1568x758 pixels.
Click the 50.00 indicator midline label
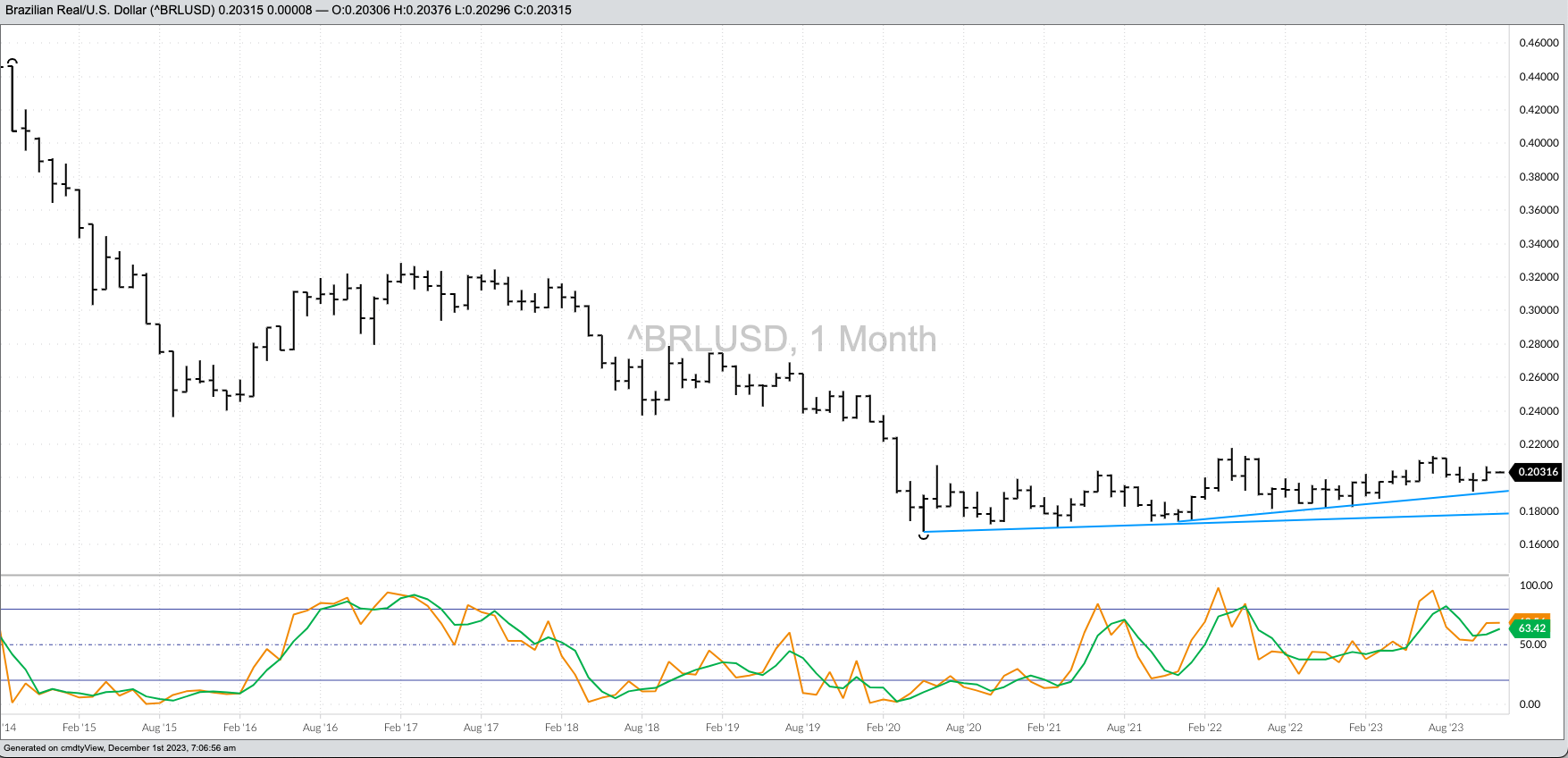(x=1533, y=644)
